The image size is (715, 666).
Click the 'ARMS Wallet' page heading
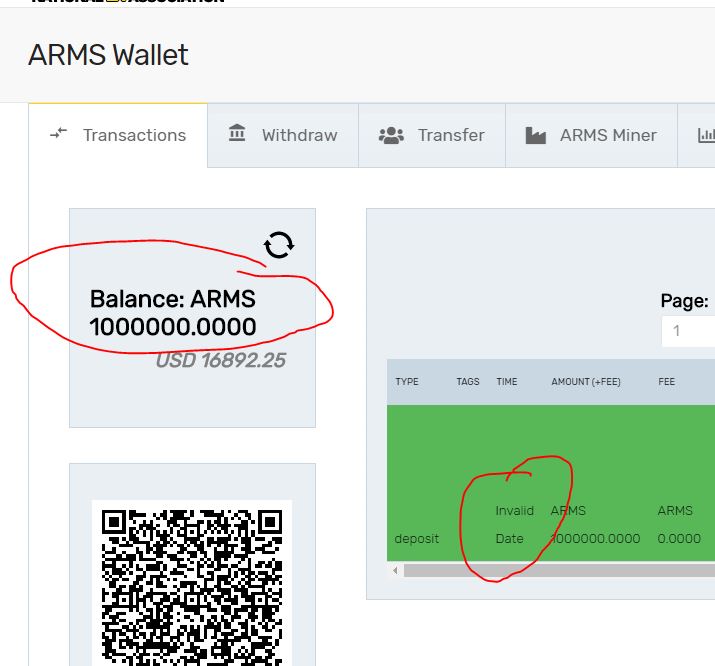coord(108,55)
